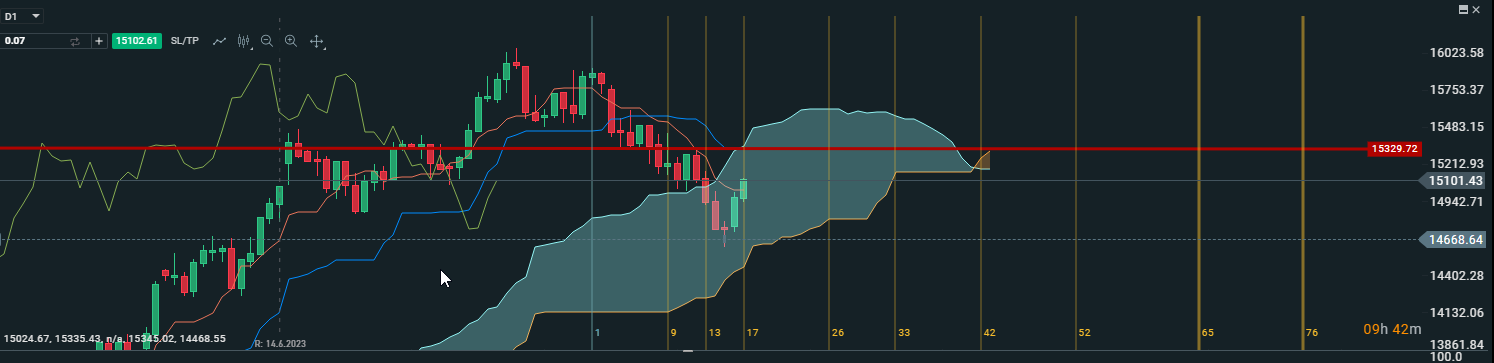Viewport: 1494px width, 363px height.
Task: Click the OHLC values readout at bottom left
Action: (x=115, y=339)
